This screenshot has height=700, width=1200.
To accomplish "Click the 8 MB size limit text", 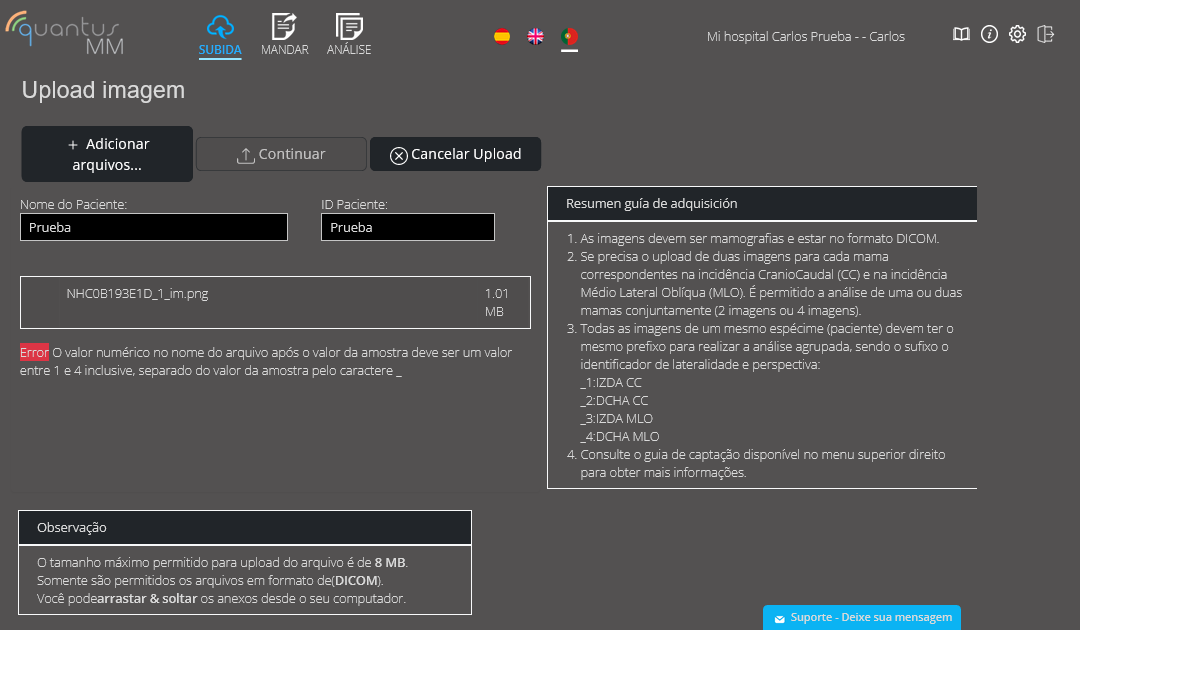I will tap(390, 562).
